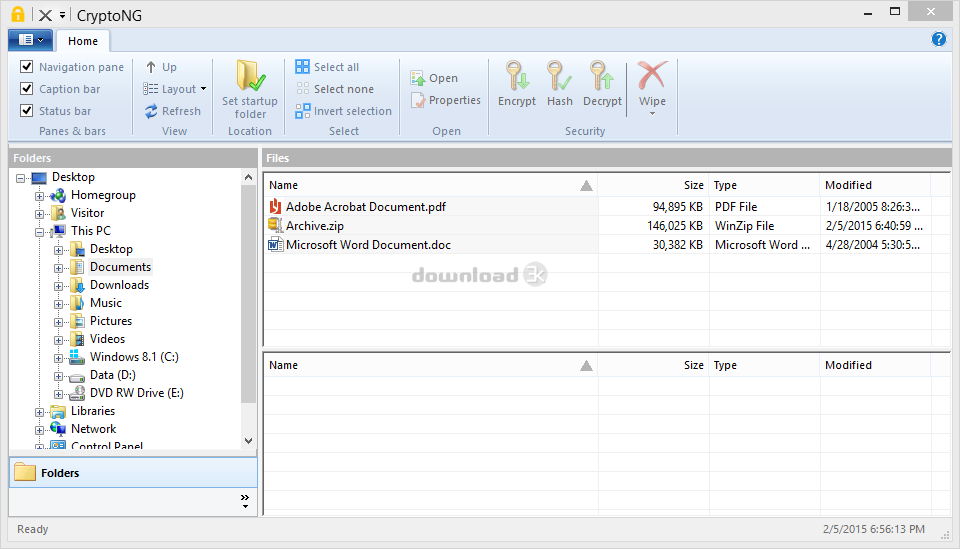Click the X icon in quick access toolbar
This screenshot has width=960, height=549.
(x=45, y=15)
